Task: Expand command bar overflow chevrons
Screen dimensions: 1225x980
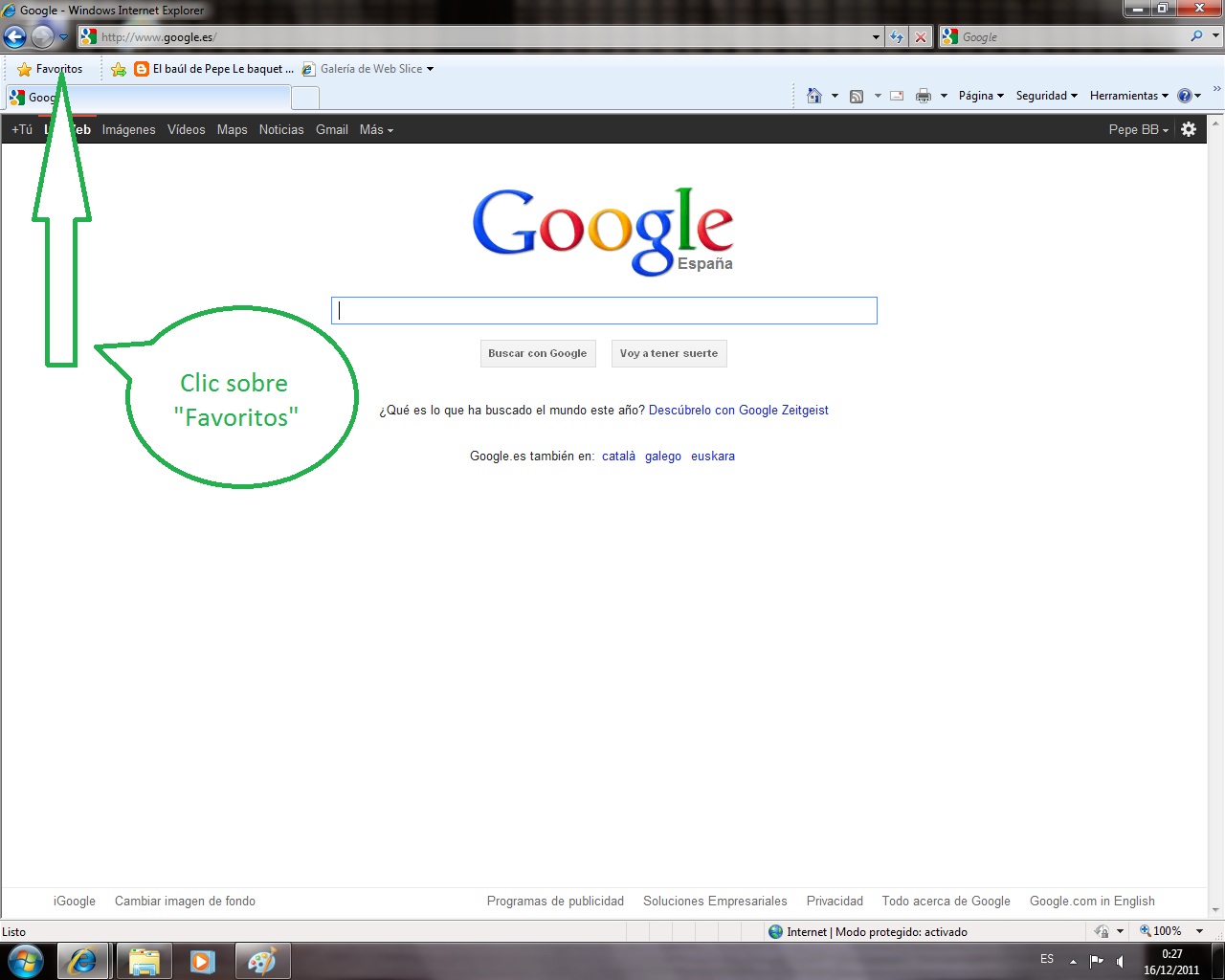Action: [1216, 89]
